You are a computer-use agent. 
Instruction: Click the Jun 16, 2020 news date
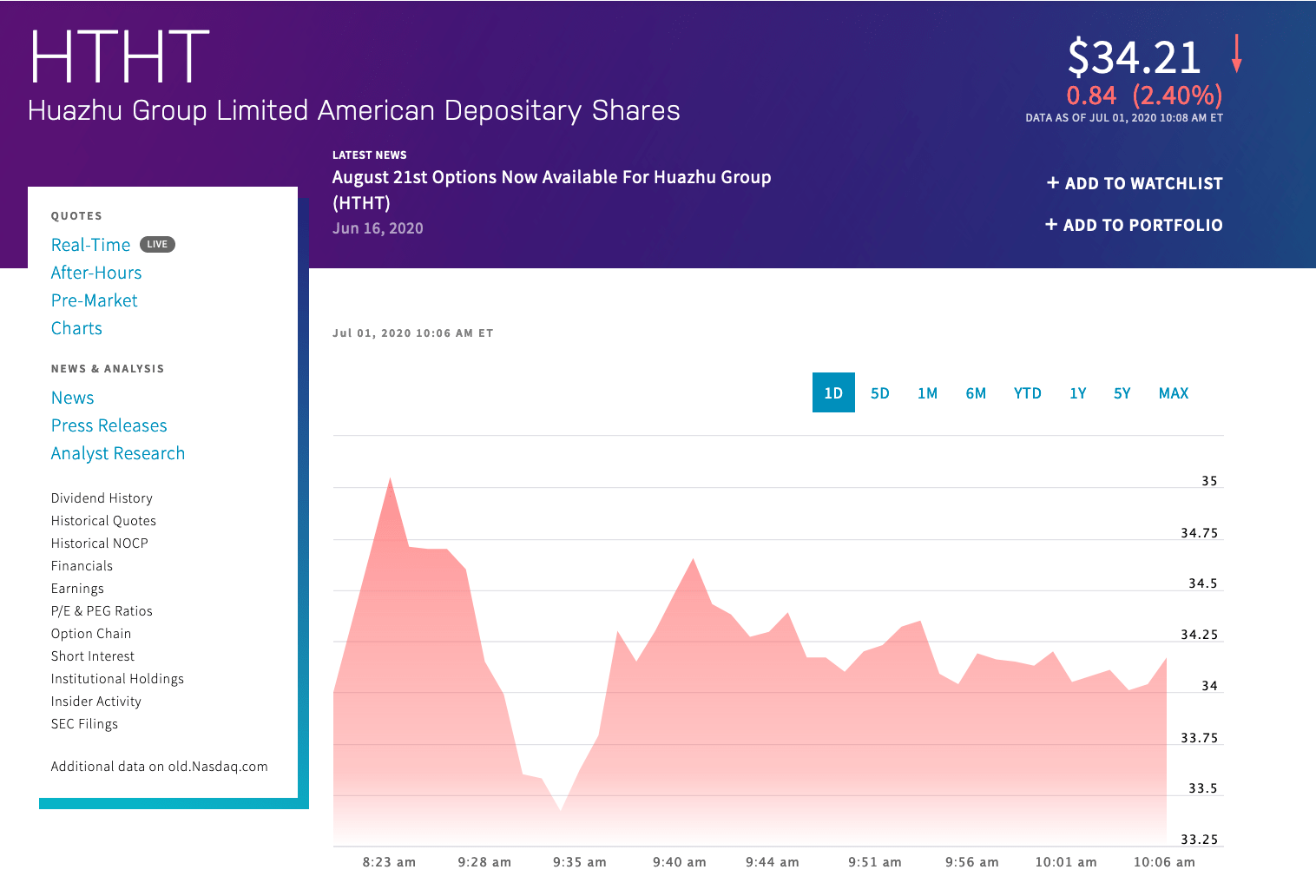tap(378, 228)
